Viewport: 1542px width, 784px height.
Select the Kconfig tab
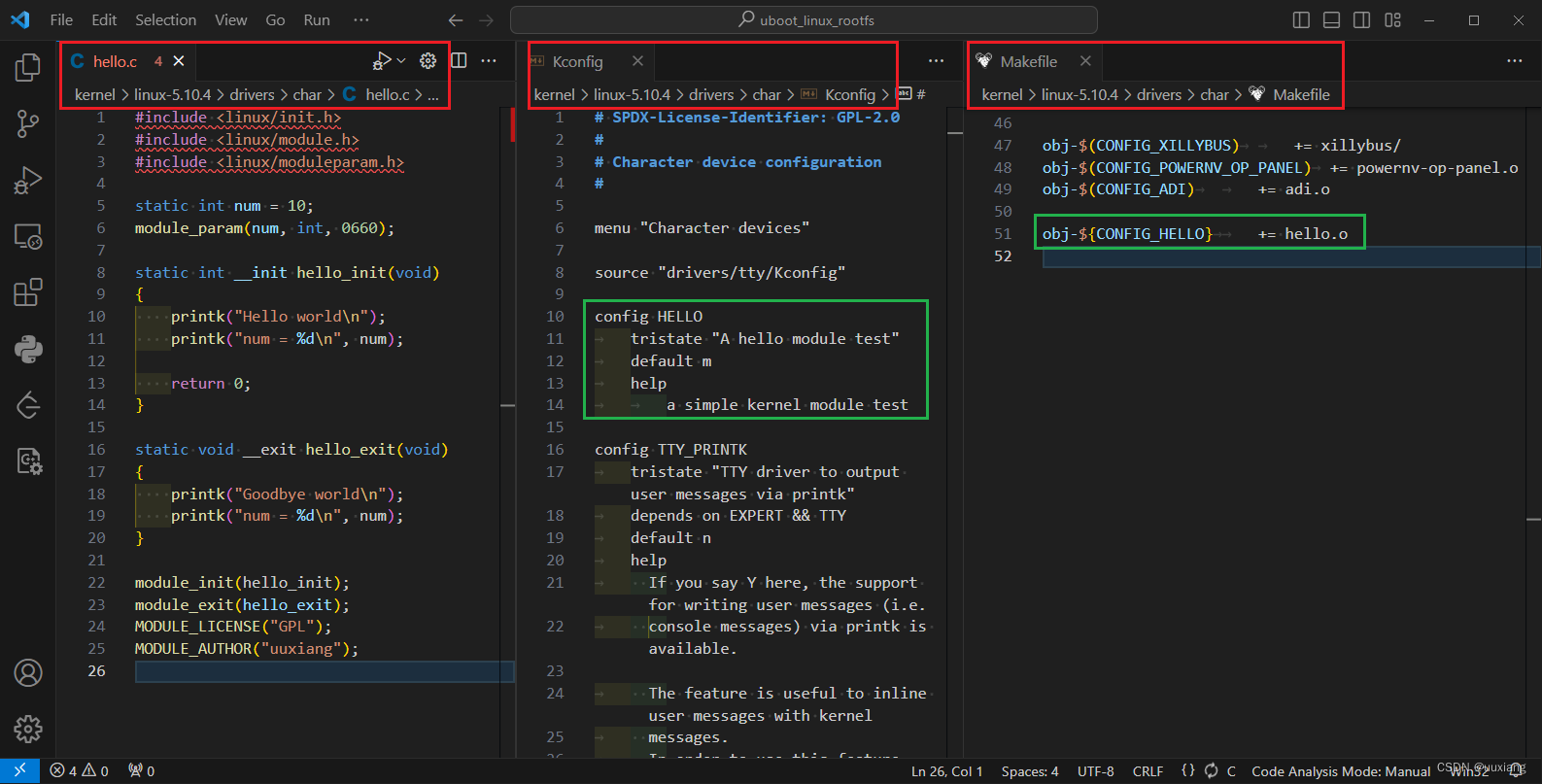[x=590, y=61]
